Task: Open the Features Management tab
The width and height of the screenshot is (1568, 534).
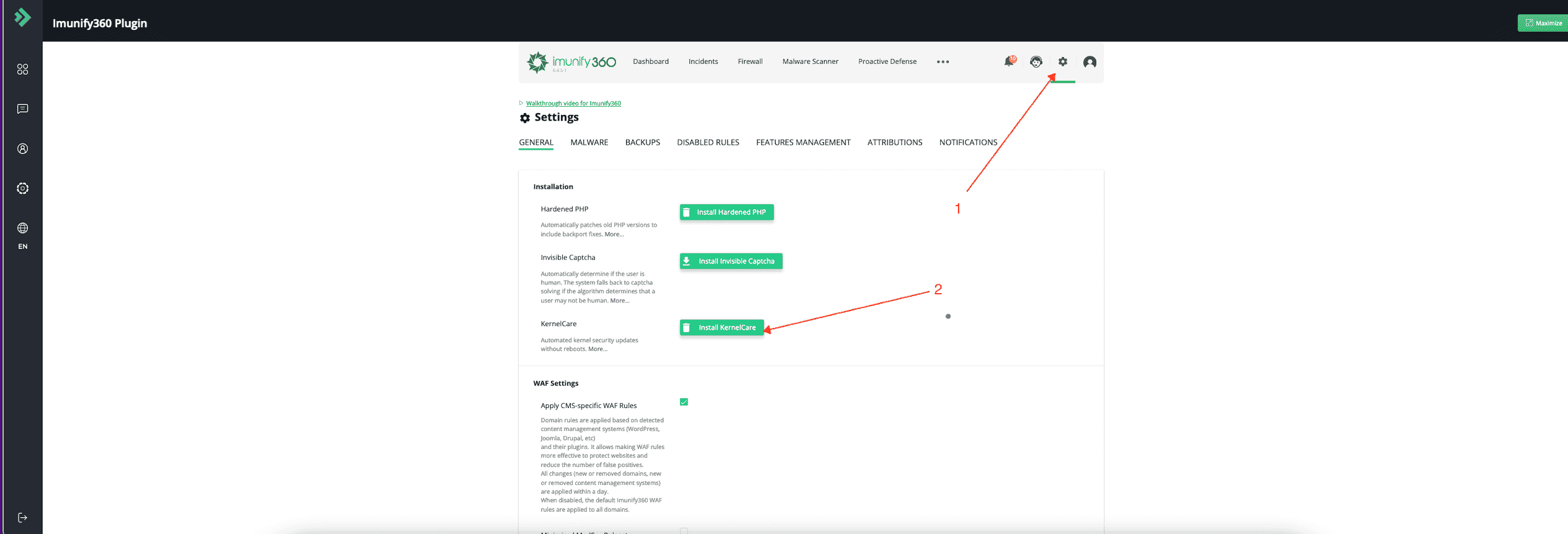Action: pos(803,142)
